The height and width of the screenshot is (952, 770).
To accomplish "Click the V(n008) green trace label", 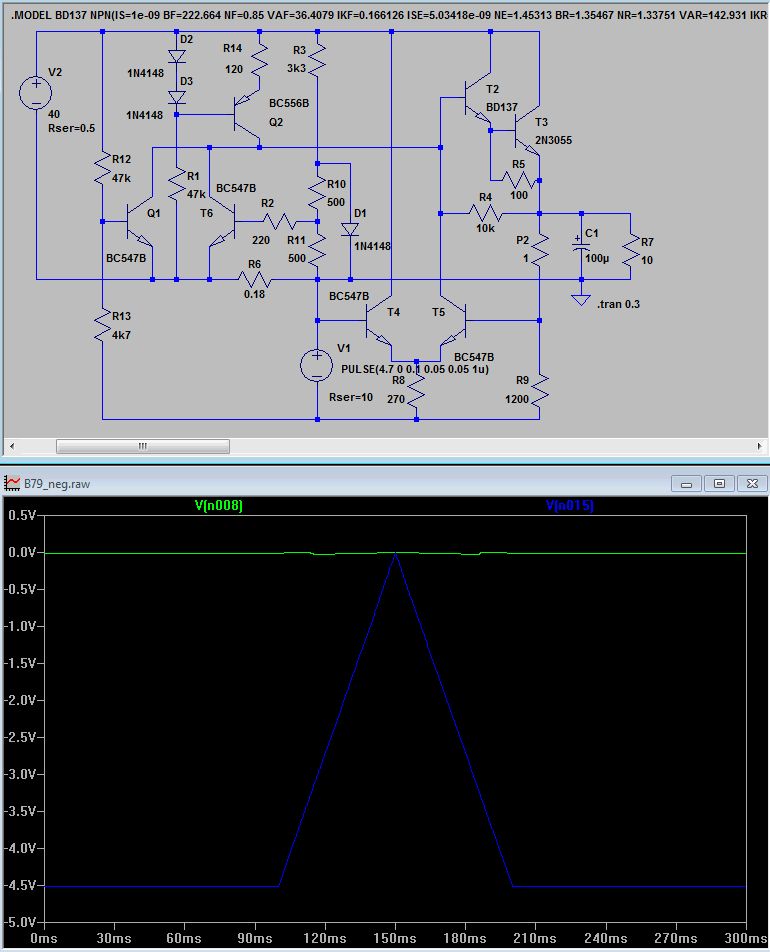I will pos(219,505).
